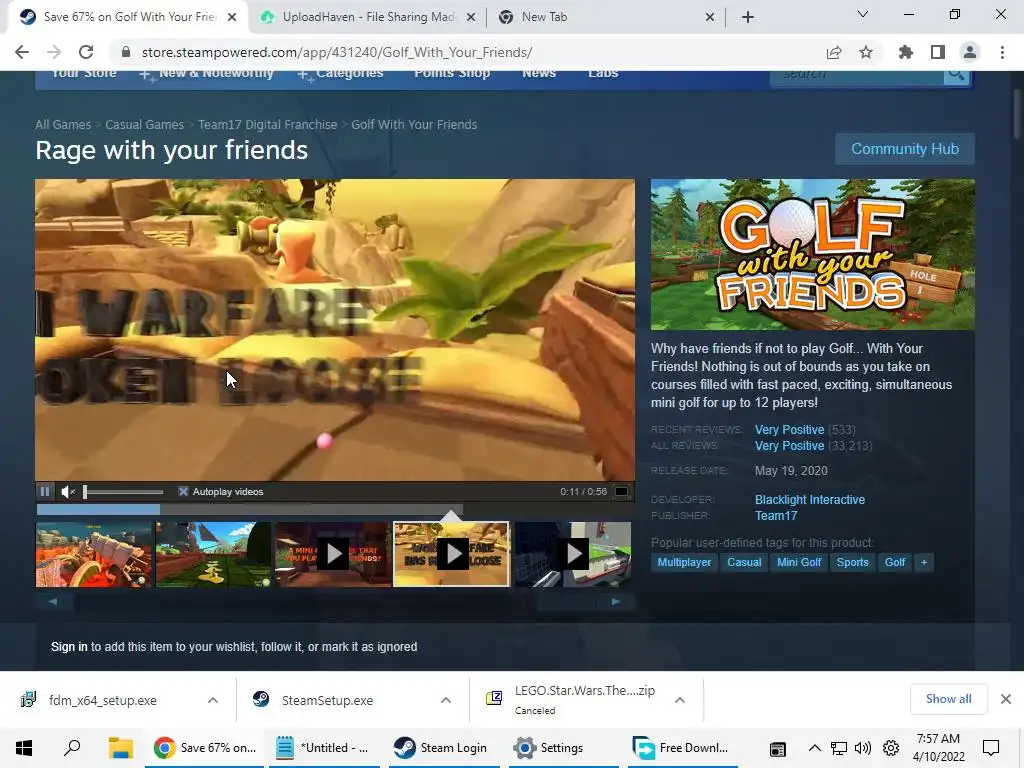This screenshot has width=1024, height=768.
Task: Click the Steam store search field
Action: 857,75
